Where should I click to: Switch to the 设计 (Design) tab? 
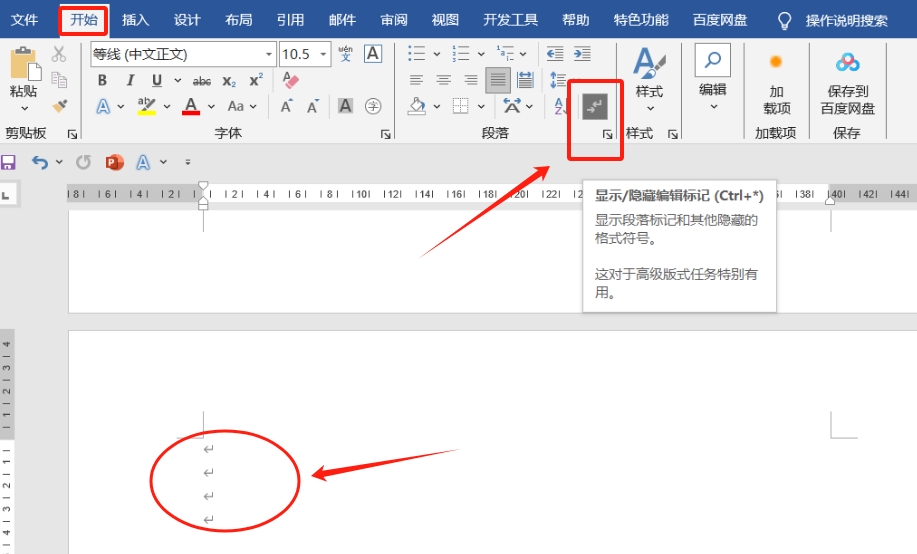coord(187,20)
